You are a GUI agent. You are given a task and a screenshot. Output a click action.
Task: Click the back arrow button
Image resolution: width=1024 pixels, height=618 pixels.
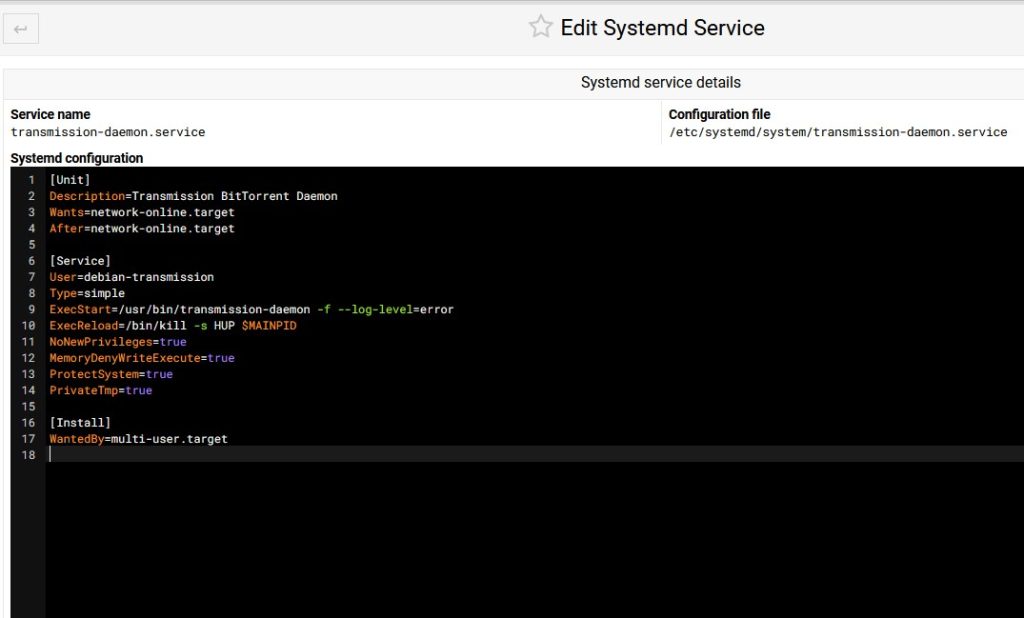tap(20, 29)
